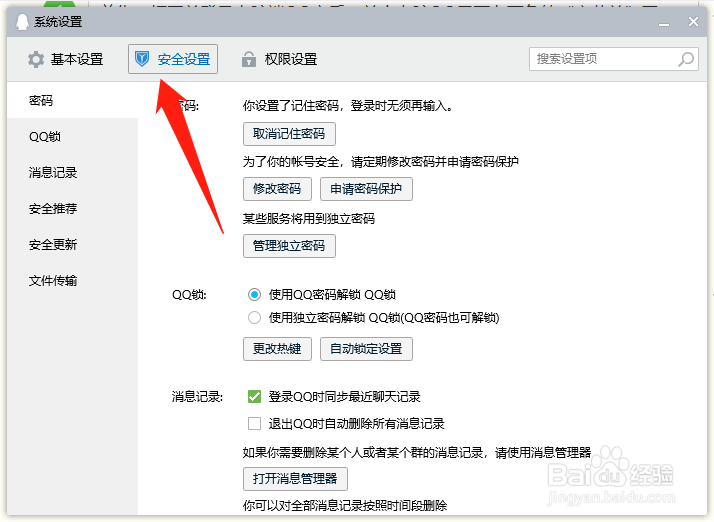
Task: Click the 消息记录: section label
Action: [197, 397]
